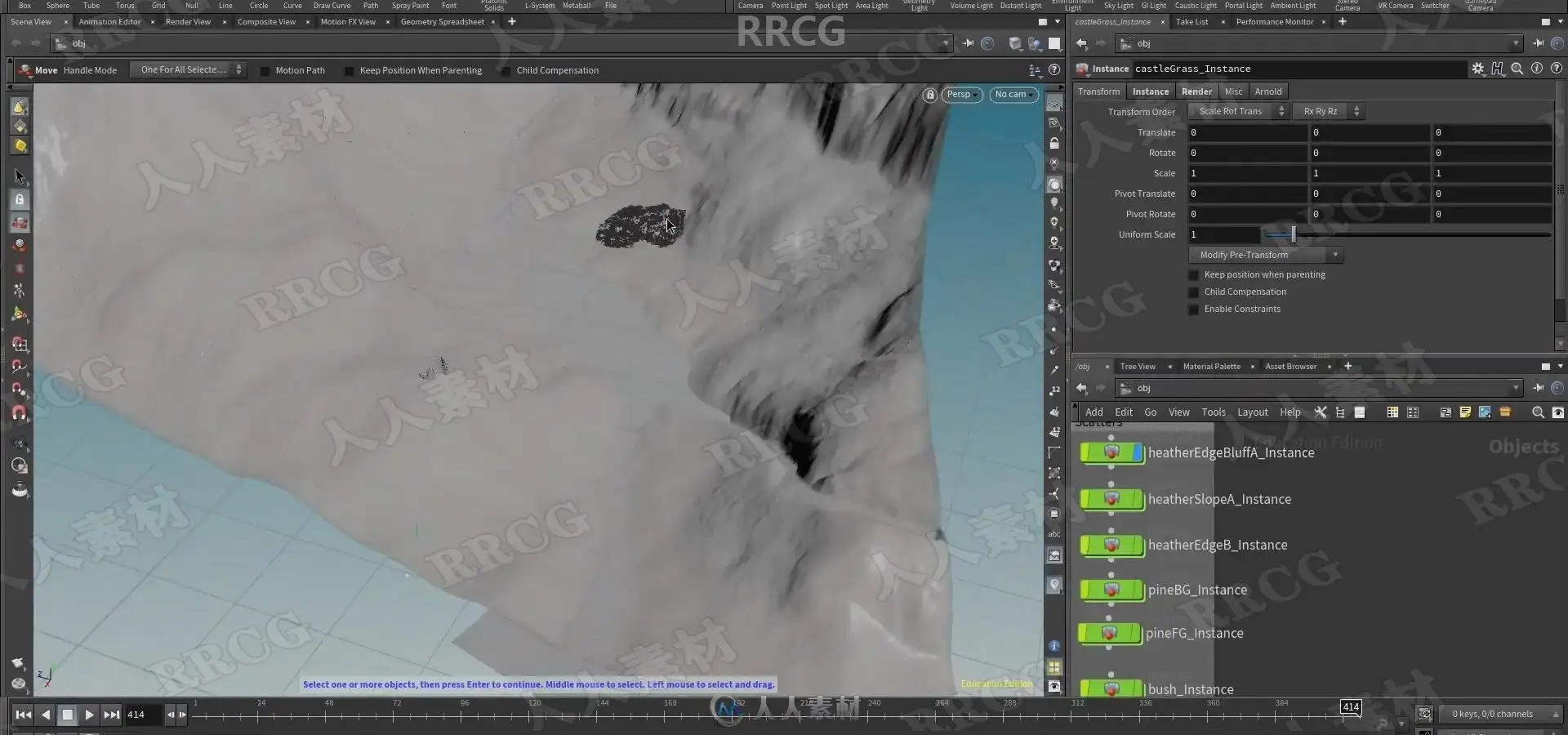The width and height of the screenshot is (1568, 735).
Task: Activate the Magnet snapping tool
Action: tap(20, 413)
